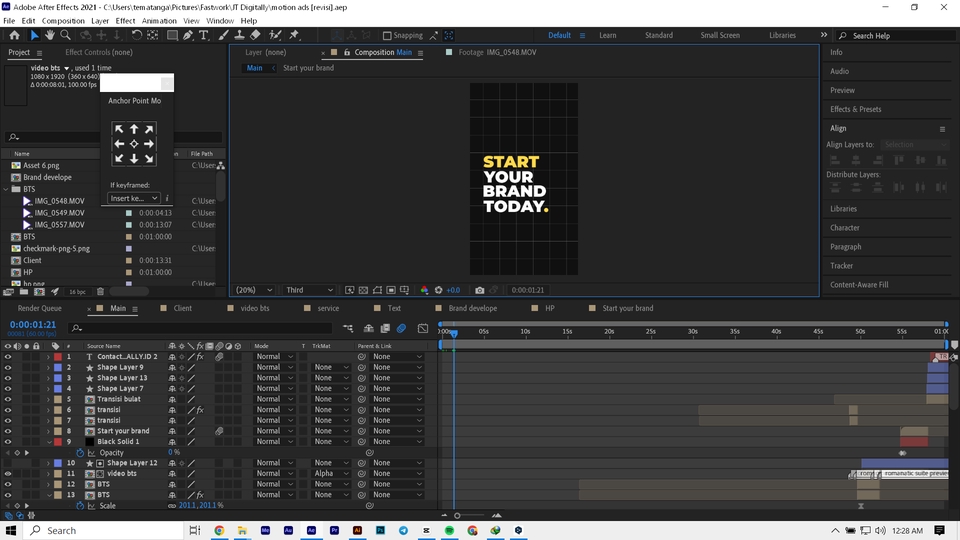Open Mode dropdown for Shape Layer 9
Image resolution: width=960 pixels, height=540 pixels.
point(274,367)
